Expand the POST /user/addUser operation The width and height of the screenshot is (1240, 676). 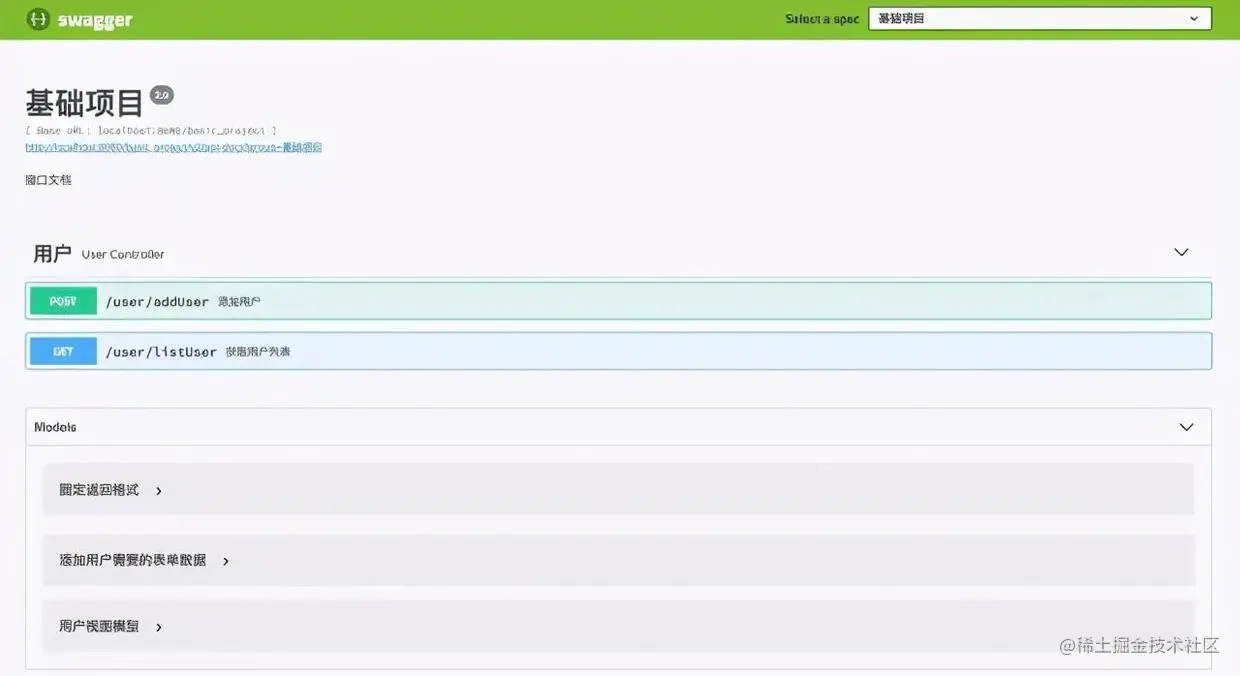618,301
